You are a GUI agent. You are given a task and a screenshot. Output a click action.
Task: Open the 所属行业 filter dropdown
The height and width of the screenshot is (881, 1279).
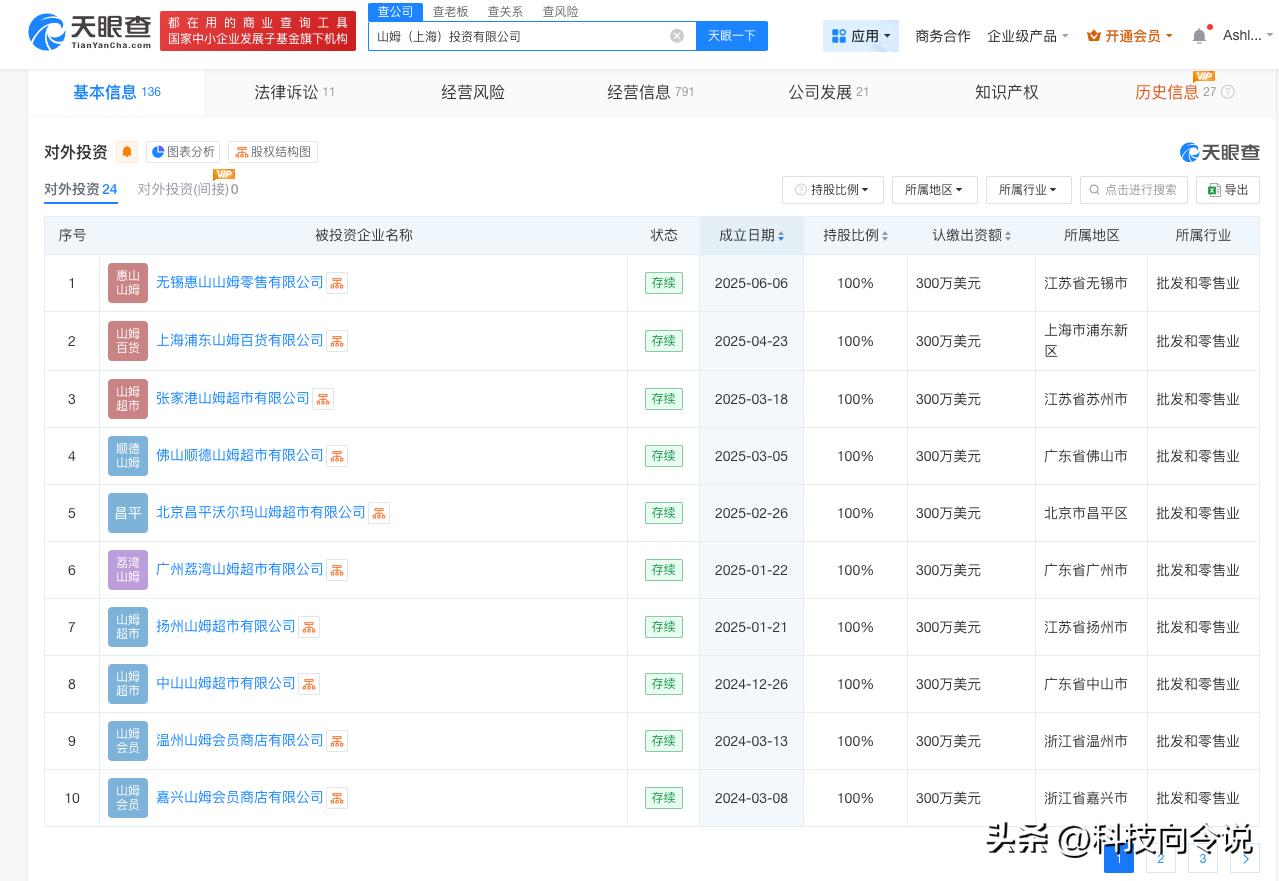(1028, 190)
